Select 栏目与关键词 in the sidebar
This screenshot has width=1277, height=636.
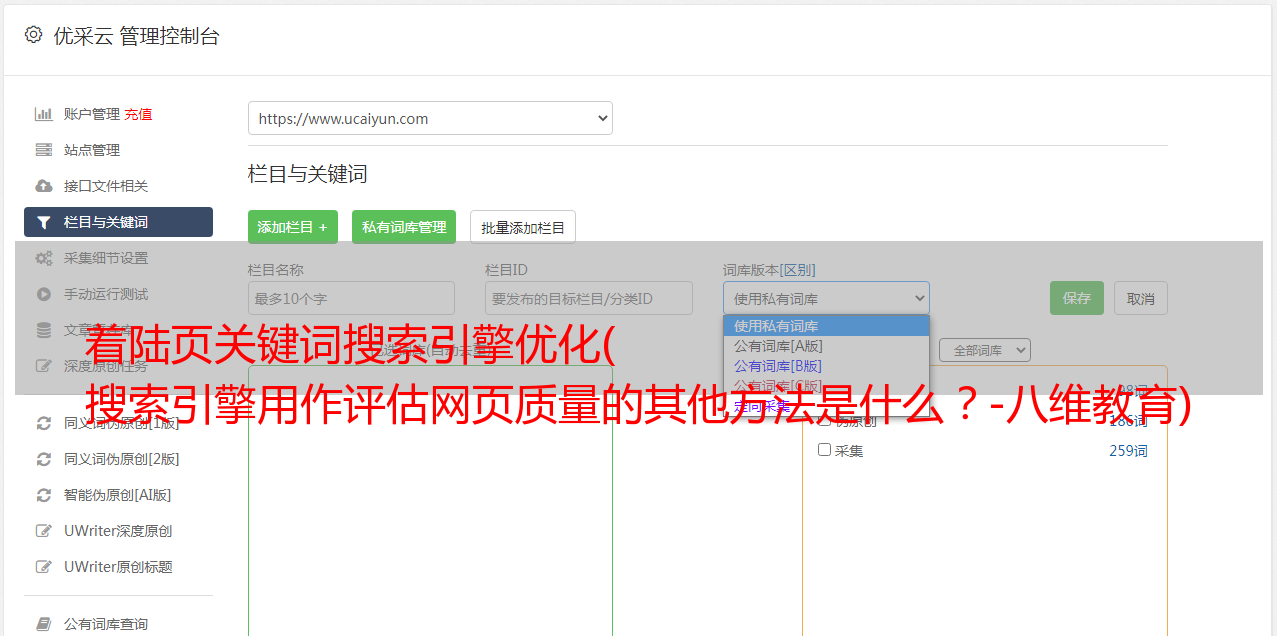coord(118,222)
